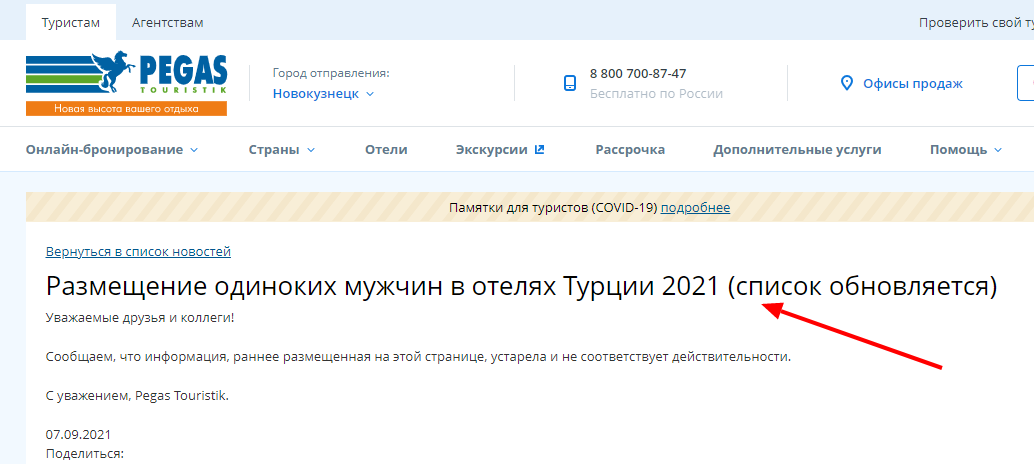Viewport: 1034px width, 464px height.
Task: Select the map pin location icon
Action: (847, 83)
